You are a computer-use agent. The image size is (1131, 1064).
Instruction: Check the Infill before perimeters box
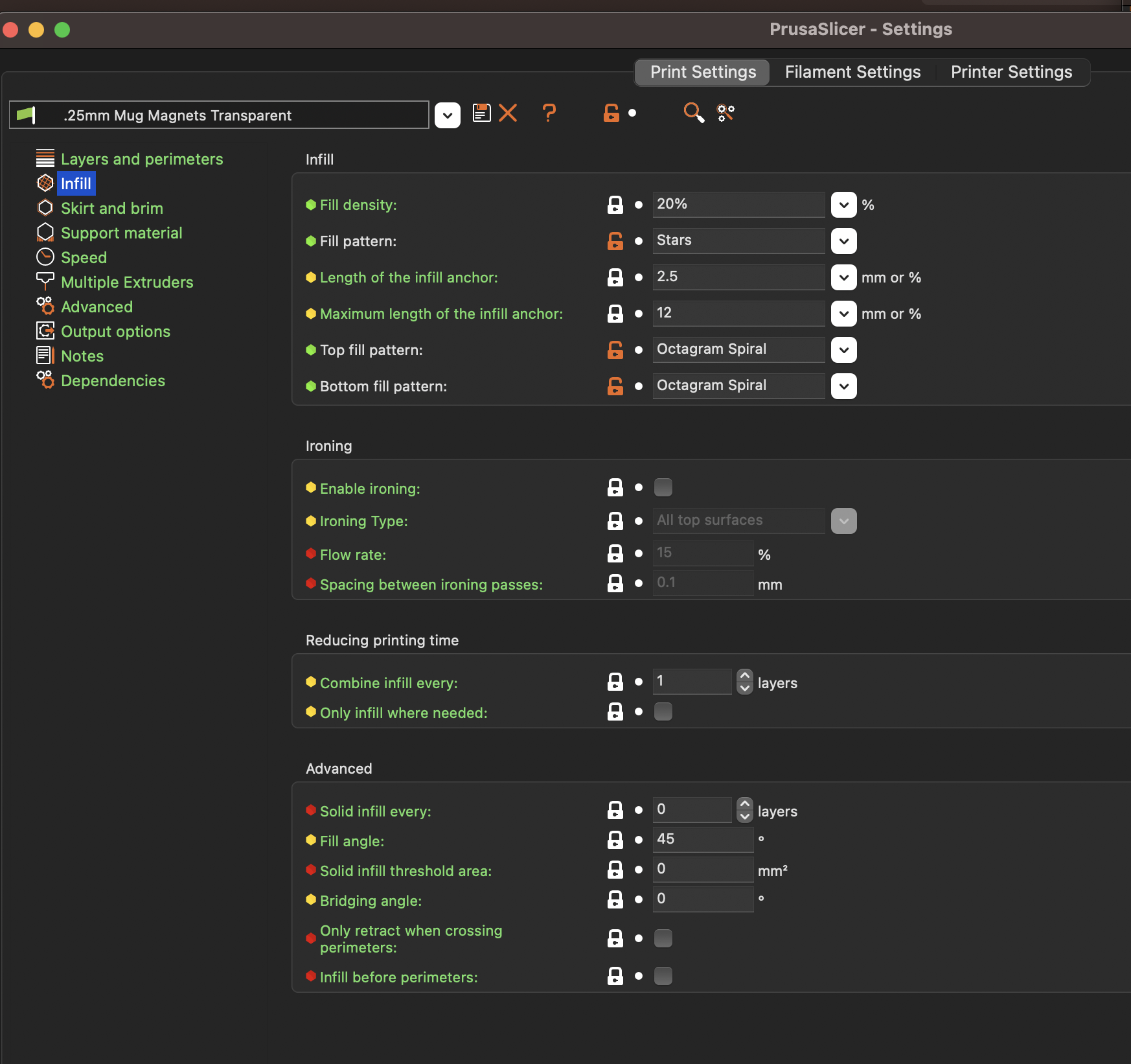pos(663,976)
